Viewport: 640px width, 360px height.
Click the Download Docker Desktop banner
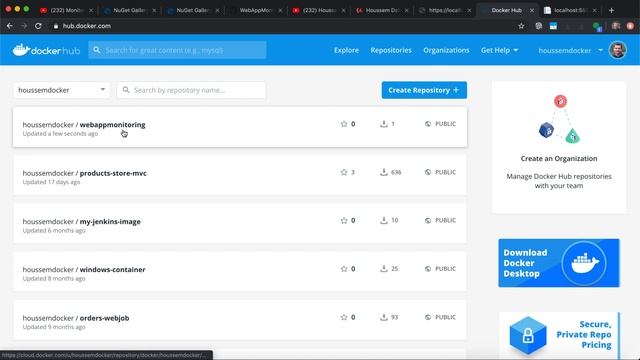click(x=559, y=263)
